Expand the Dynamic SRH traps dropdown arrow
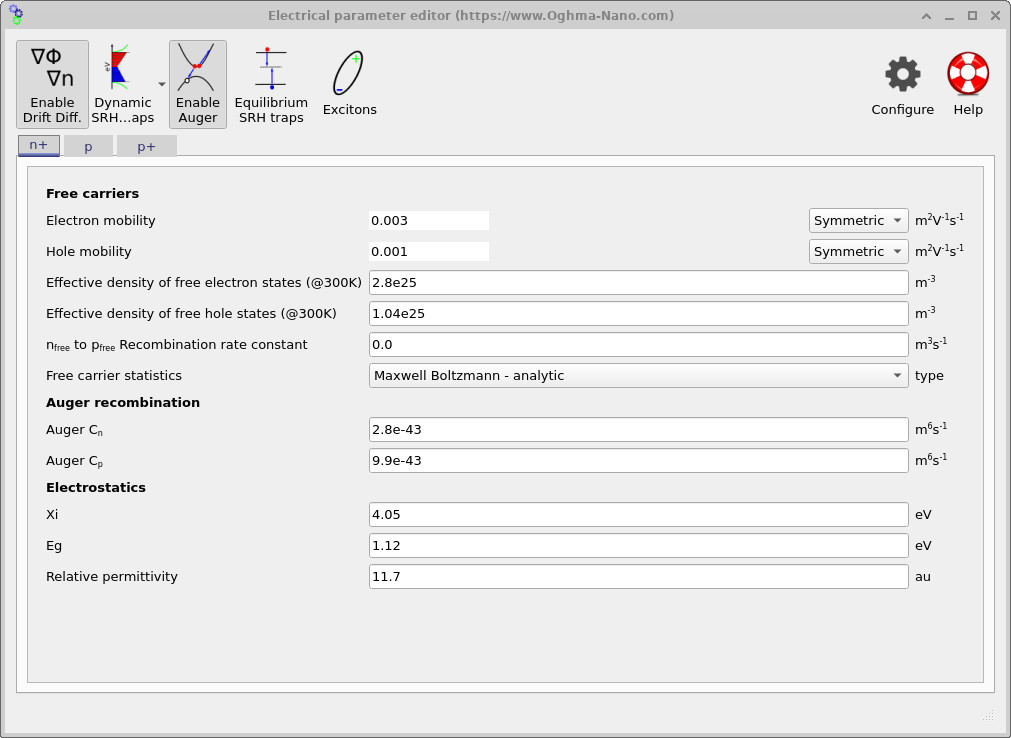Image resolution: width=1011 pixels, height=738 pixels. [161, 85]
